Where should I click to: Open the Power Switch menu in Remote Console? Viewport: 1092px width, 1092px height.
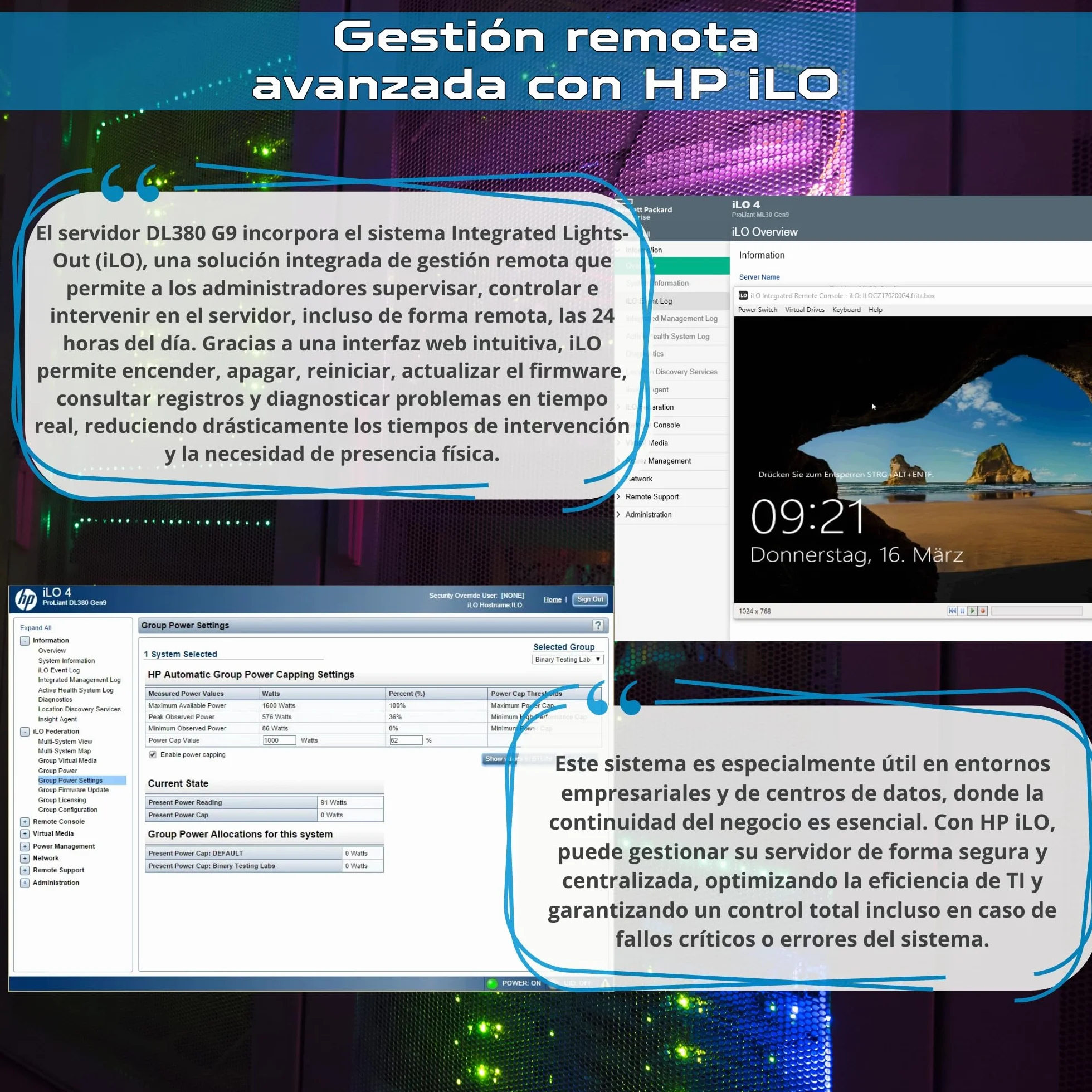point(757,310)
